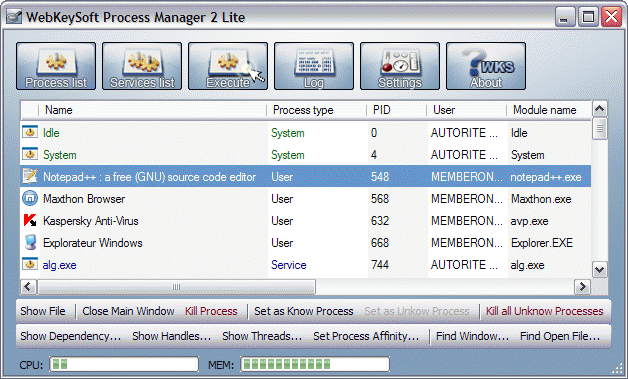This screenshot has width=628, height=379.
Task: Click Kill all Unknow Processes
Action: coord(545,311)
